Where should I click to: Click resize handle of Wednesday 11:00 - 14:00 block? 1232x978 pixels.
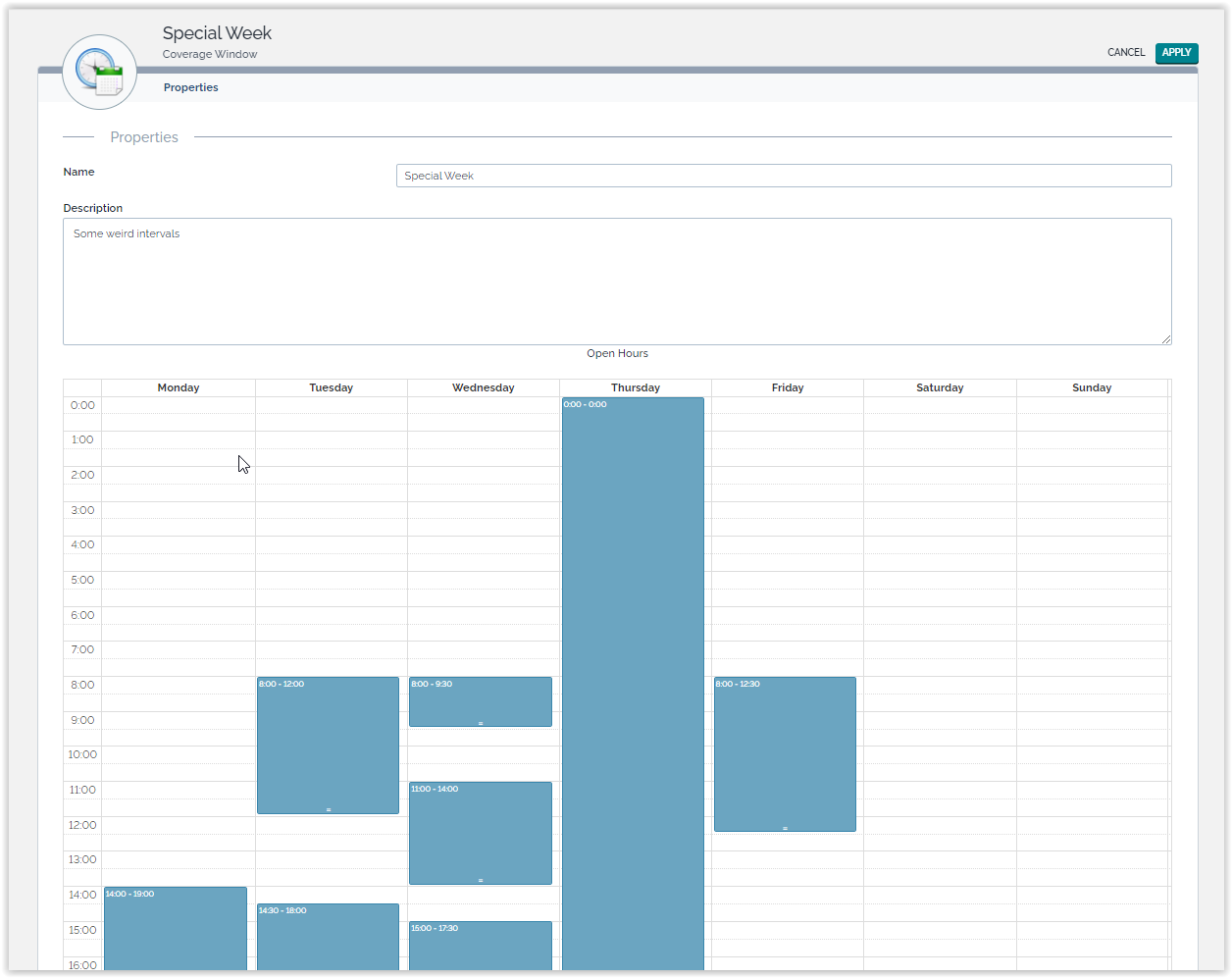(x=481, y=881)
